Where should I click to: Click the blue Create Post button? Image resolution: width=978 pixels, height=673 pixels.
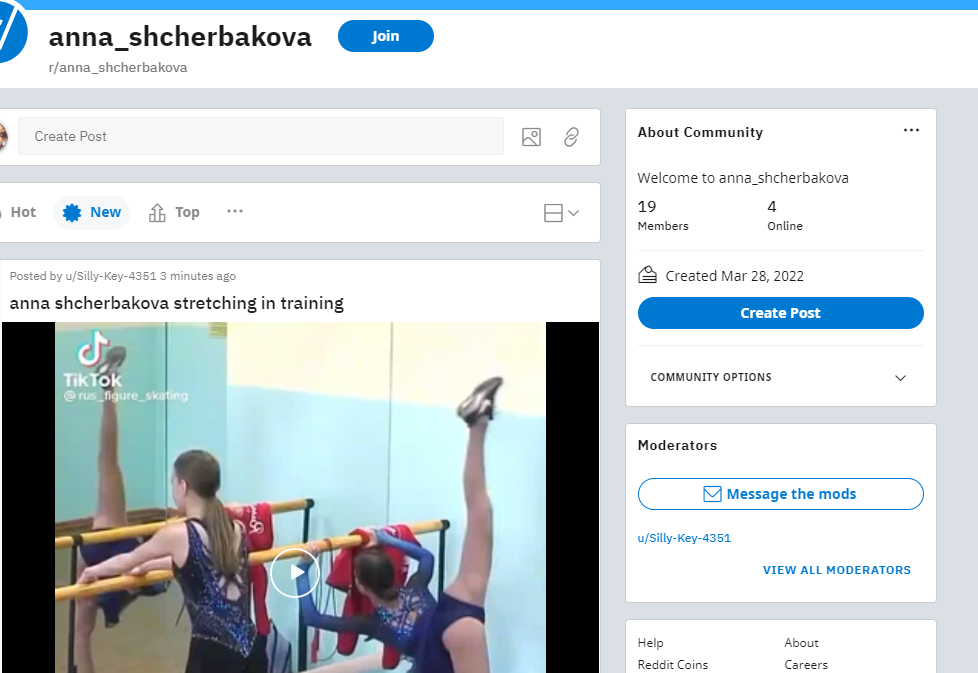[780, 313]
